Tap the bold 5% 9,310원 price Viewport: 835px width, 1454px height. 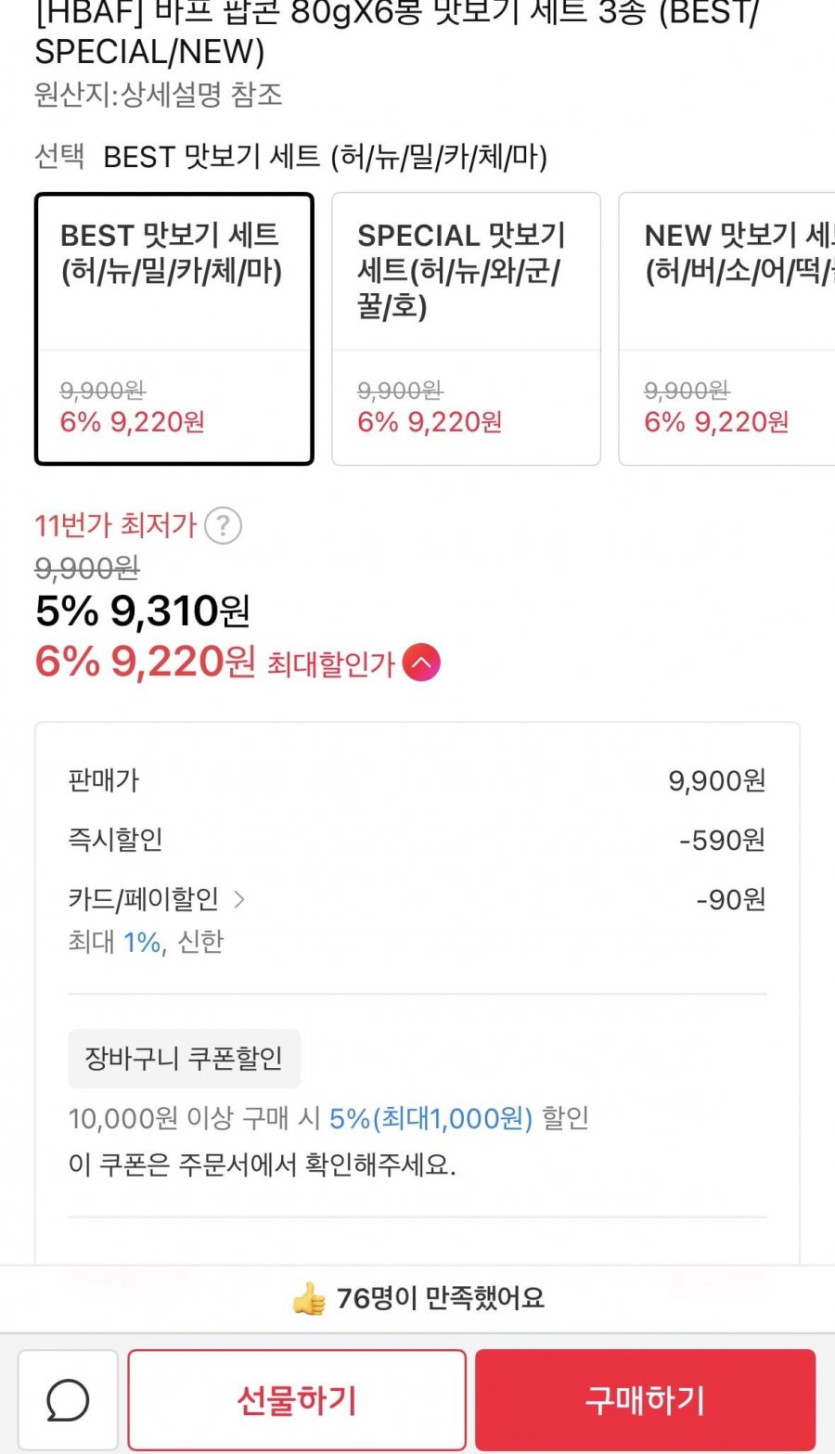tap(142, 612)
